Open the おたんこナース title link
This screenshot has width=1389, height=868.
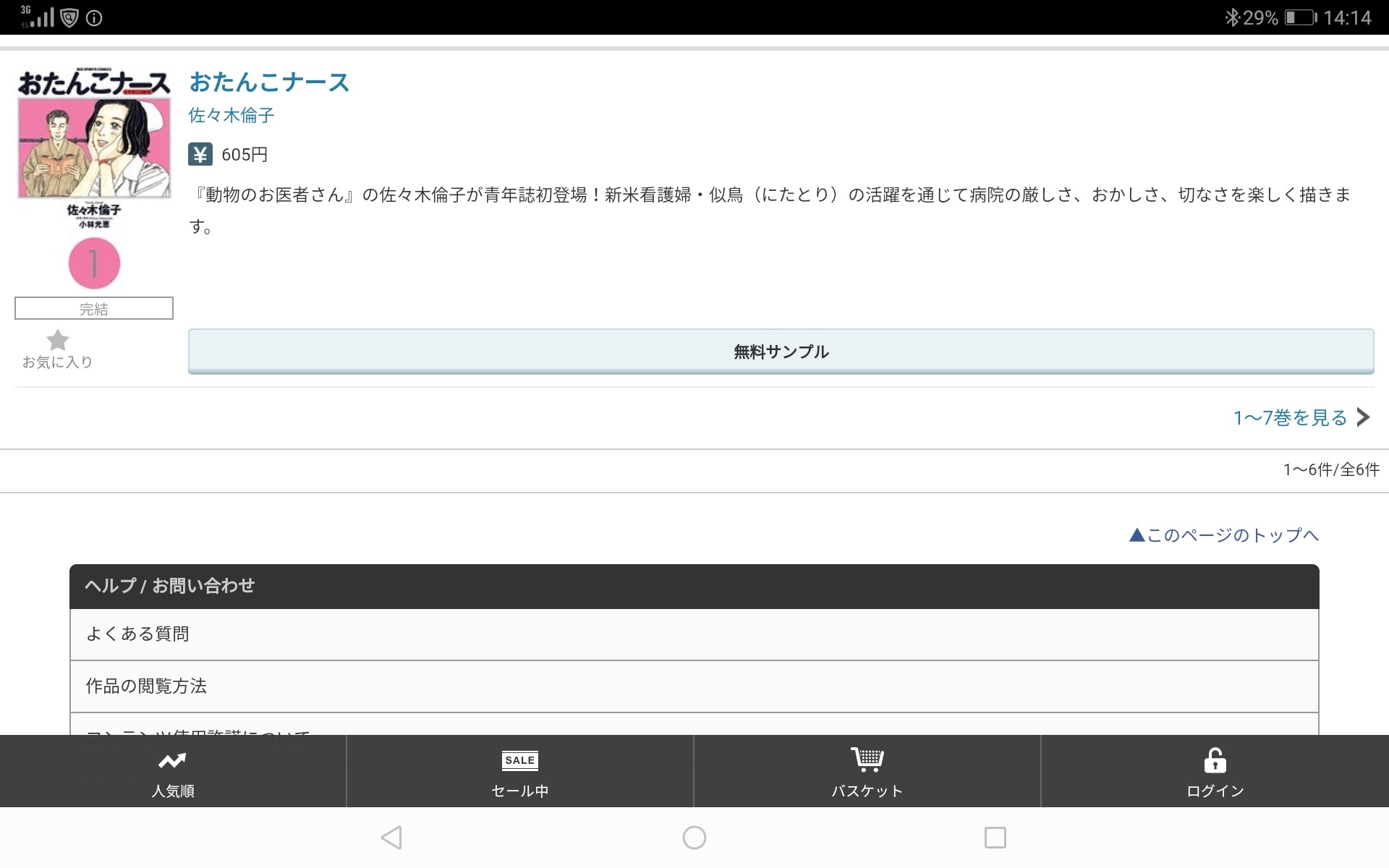pyautogui.click(x=269, y=82)
